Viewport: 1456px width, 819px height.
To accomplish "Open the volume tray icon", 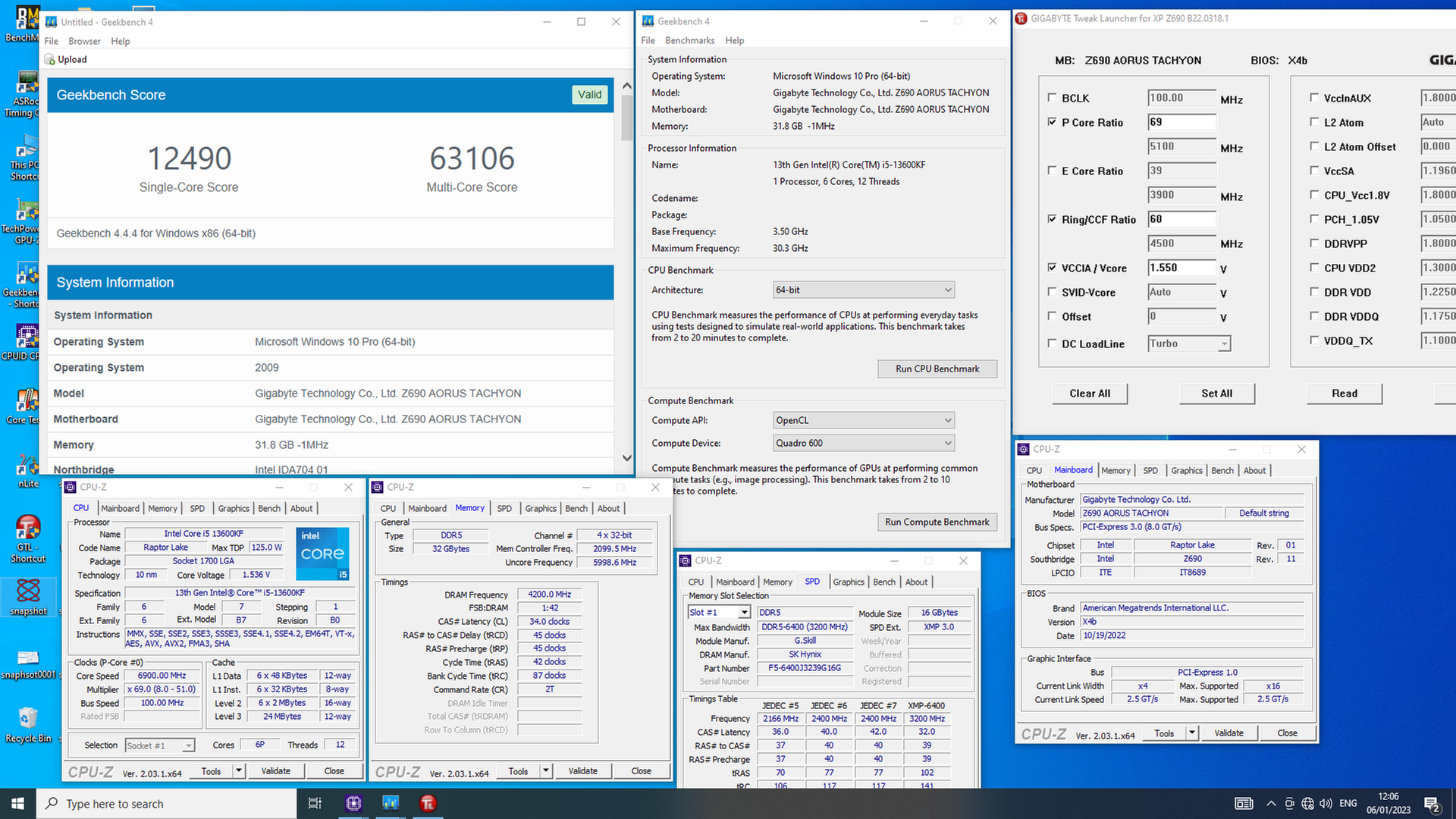I will click(x=1326, y=804).
